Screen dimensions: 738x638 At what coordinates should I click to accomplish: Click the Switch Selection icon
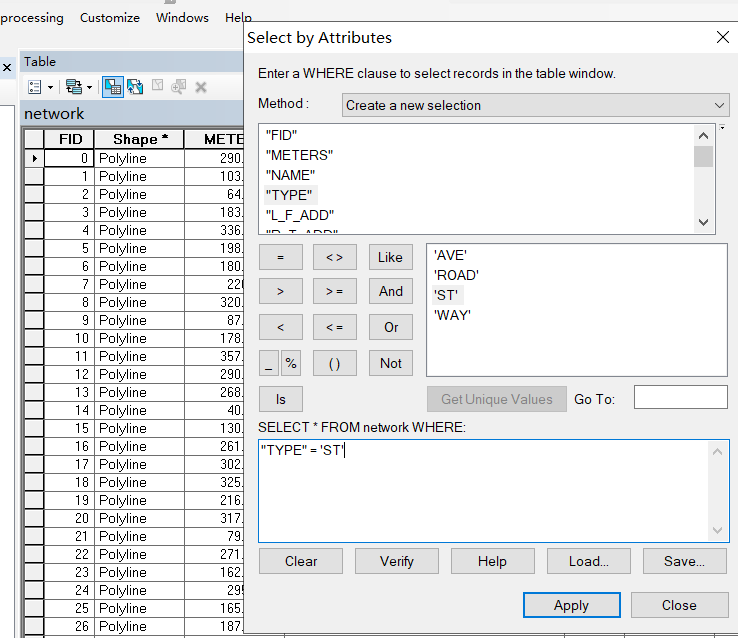click(x=135, y=87)
